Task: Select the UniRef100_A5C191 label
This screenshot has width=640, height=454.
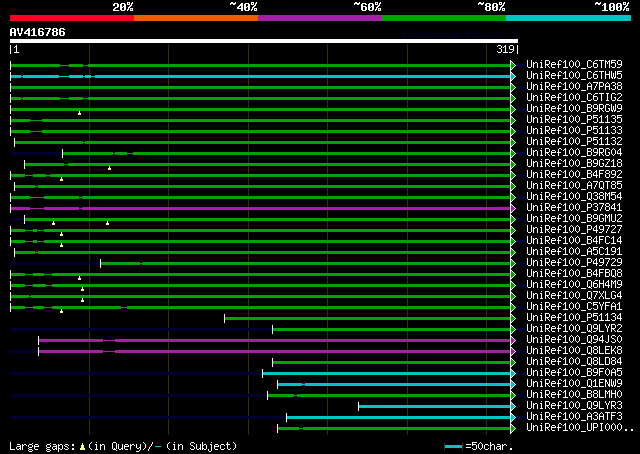Action: pos(574,252)
